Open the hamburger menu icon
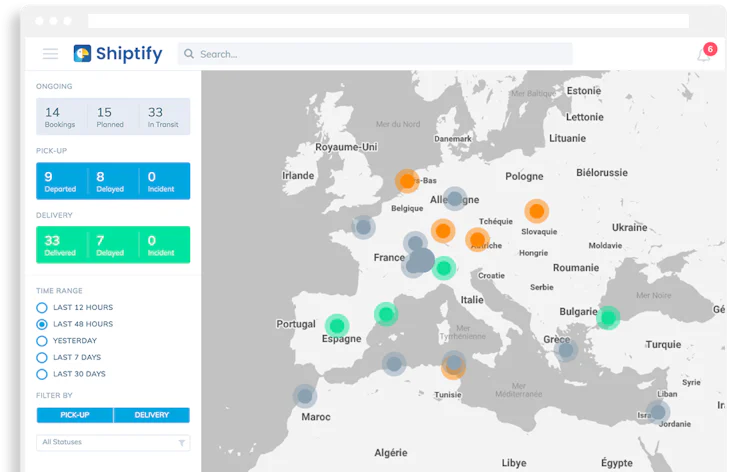 50,54
